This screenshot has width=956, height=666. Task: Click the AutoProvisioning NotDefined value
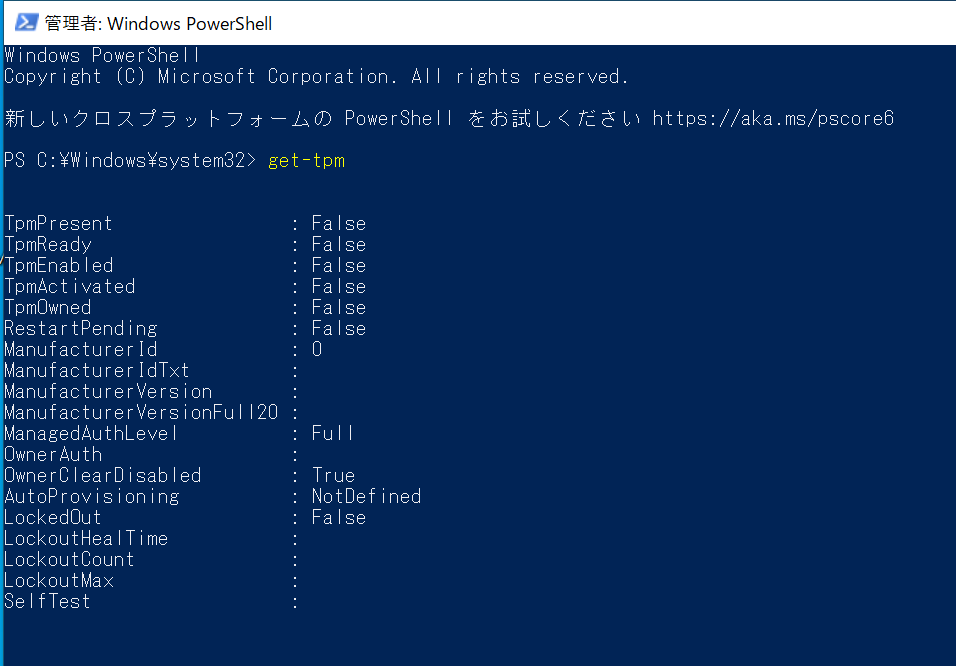366,496
